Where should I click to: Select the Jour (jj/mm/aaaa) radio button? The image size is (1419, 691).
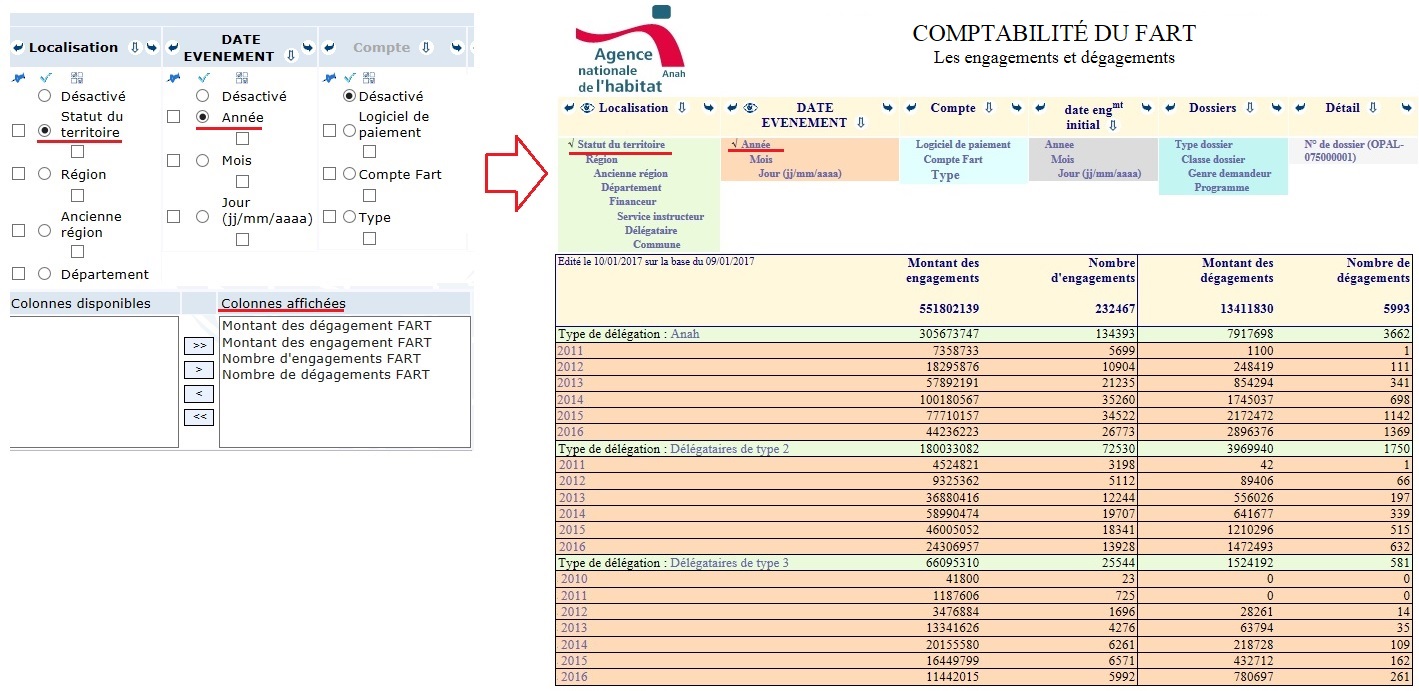coord(203,216)
